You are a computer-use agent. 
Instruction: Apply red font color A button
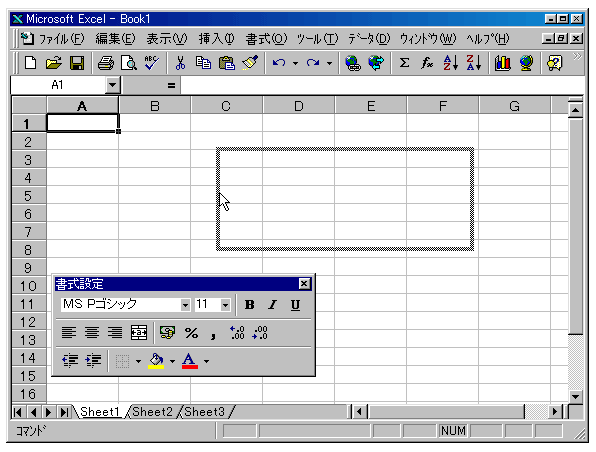[x=190, y=360]
